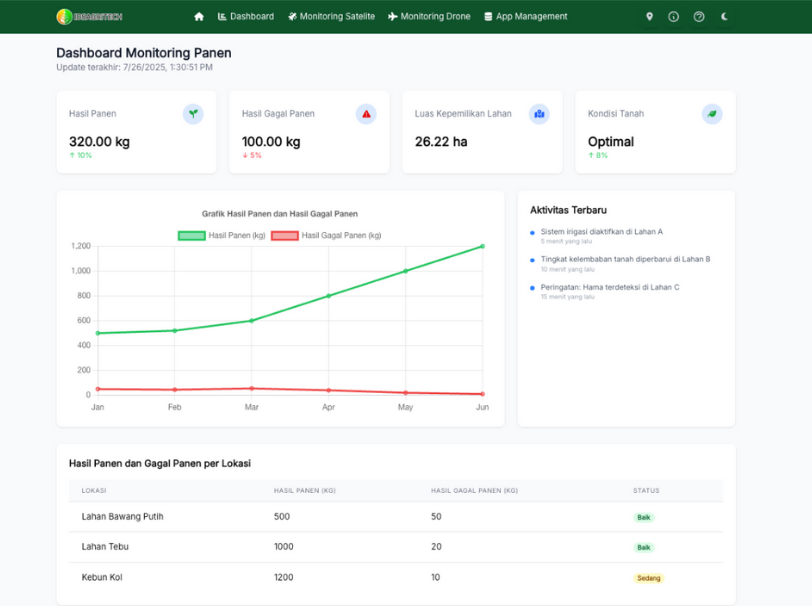Toggle Hasil Panen (kg) legend series
812x606 pixels.
[221, 235]
